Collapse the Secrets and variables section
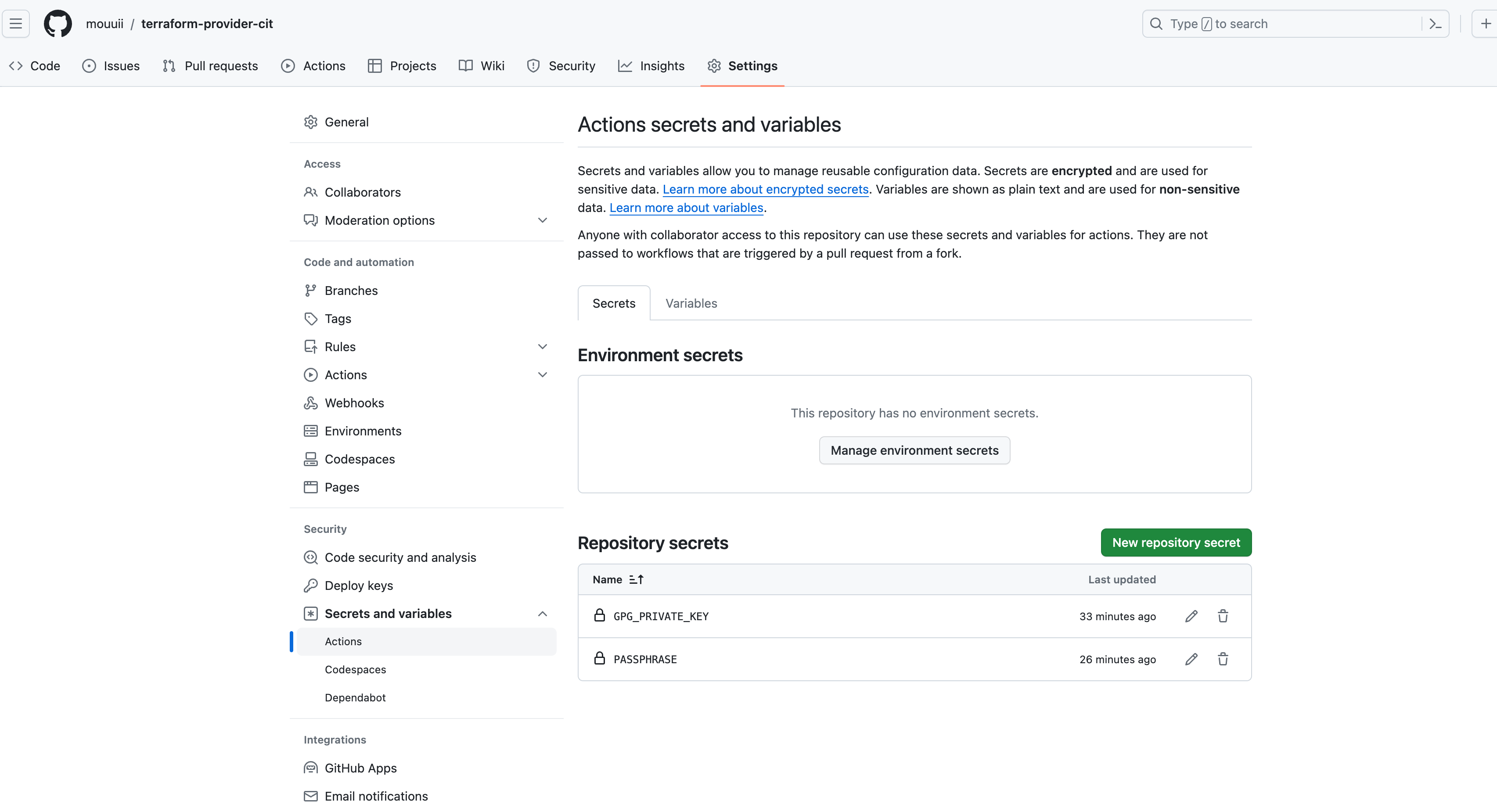The height and width of the screenshot is (812, 1497). pyautogui.click(x=542, y=613)
